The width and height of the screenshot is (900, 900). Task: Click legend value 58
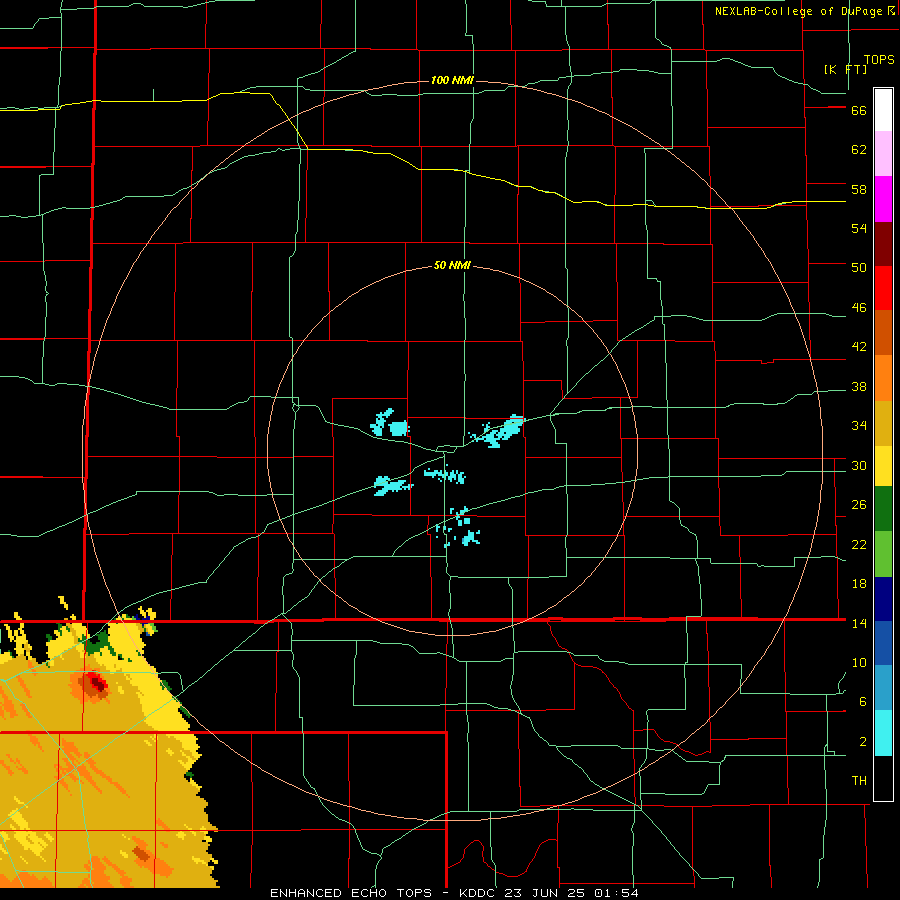click(x=859, y=189)
